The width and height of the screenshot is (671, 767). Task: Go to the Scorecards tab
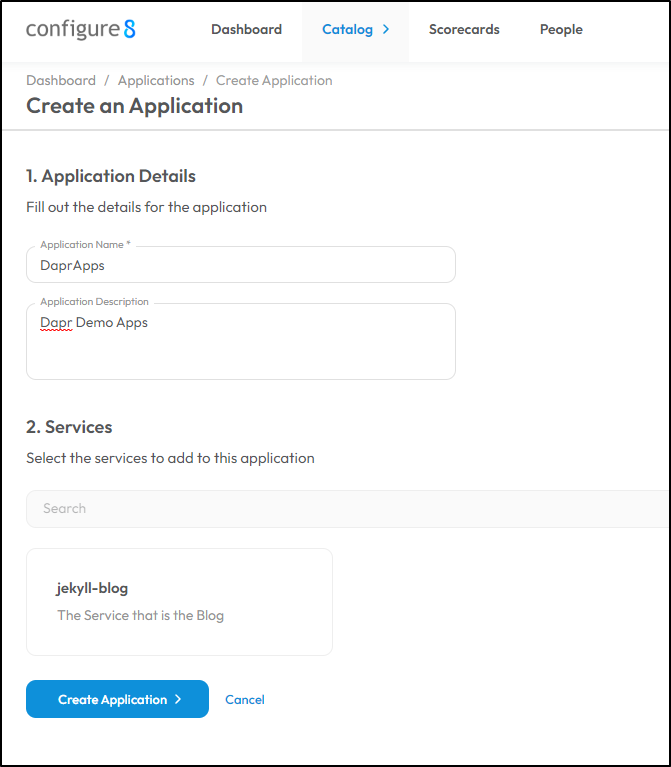pos(464,29)
